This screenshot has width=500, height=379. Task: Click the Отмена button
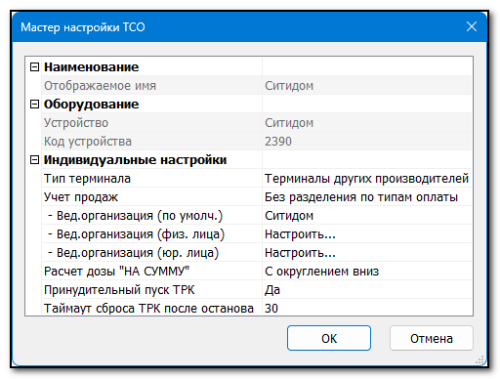point(431,338)
